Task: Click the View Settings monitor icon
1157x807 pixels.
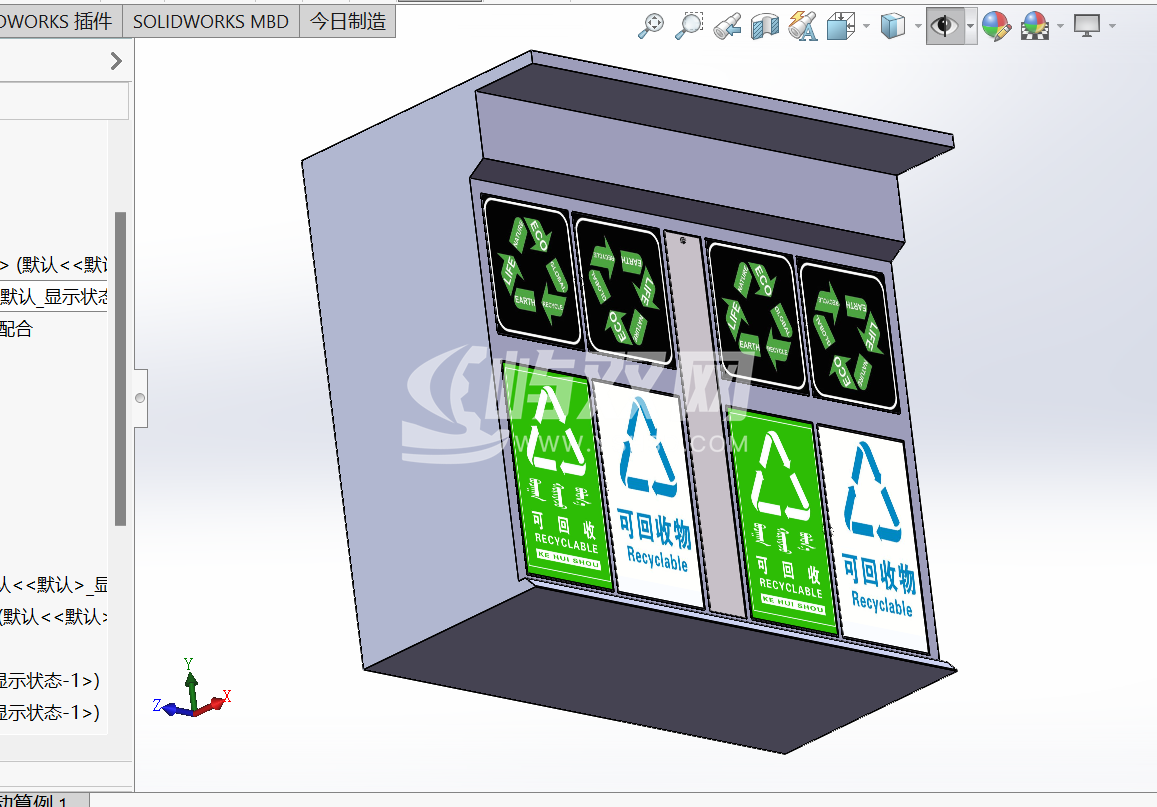Action: click(x=1087, y=26)
